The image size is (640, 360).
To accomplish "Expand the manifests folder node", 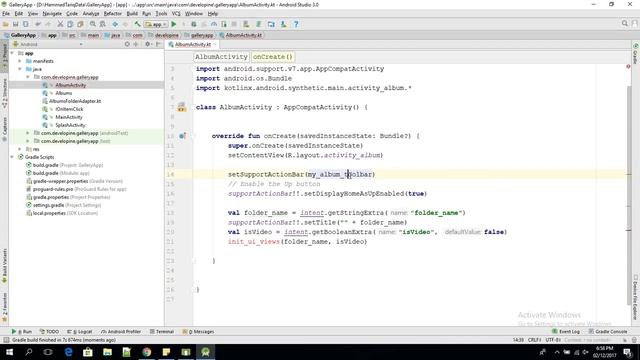I will coord(20,61).
